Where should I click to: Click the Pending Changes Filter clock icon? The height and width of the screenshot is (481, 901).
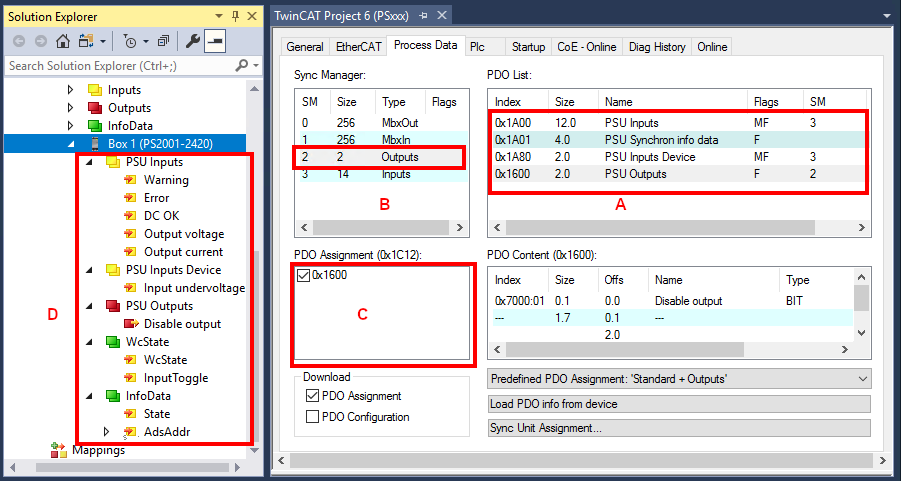point(131,41)
